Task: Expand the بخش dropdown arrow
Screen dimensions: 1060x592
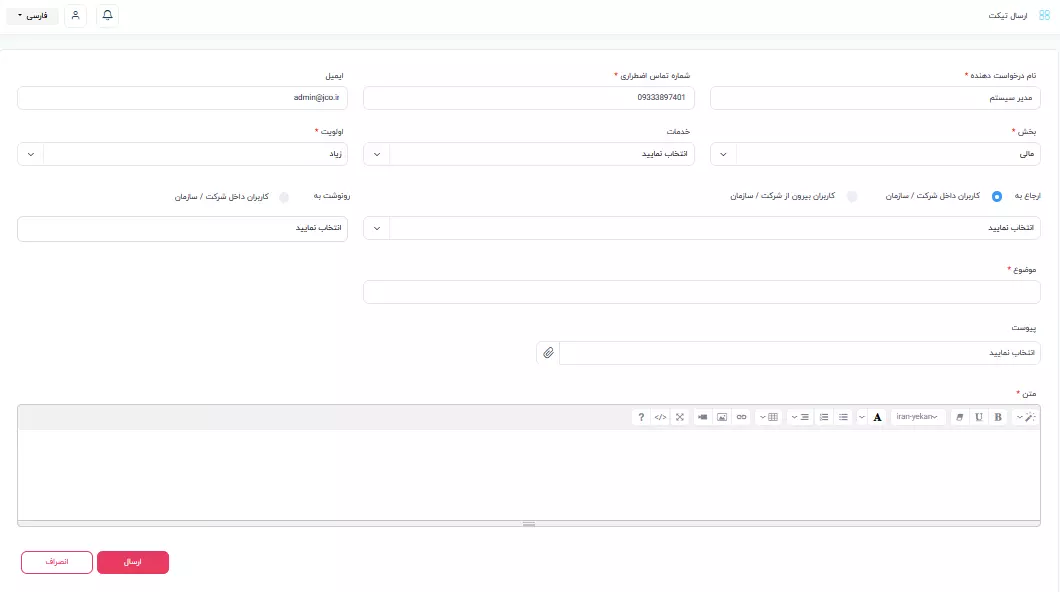Action: click(723, 154)
